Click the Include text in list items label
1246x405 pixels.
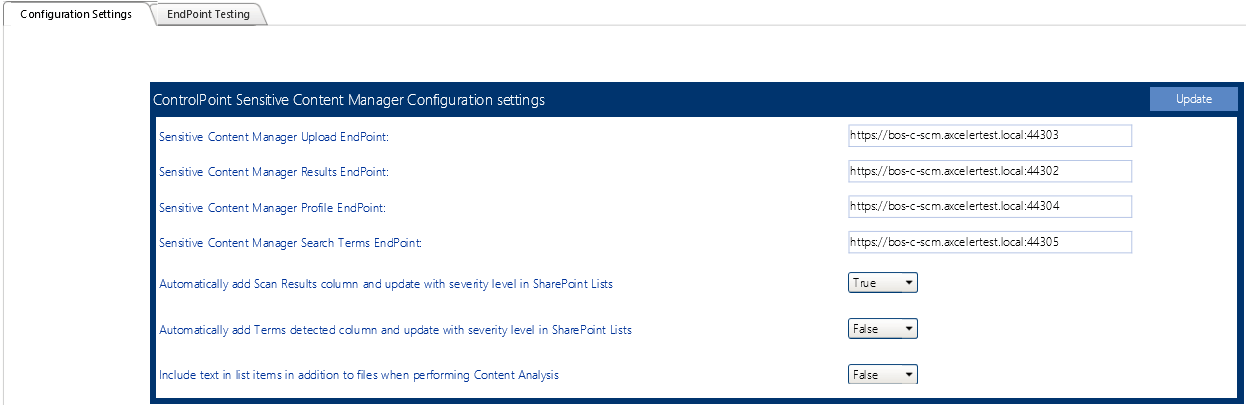(x=358, y=375)
